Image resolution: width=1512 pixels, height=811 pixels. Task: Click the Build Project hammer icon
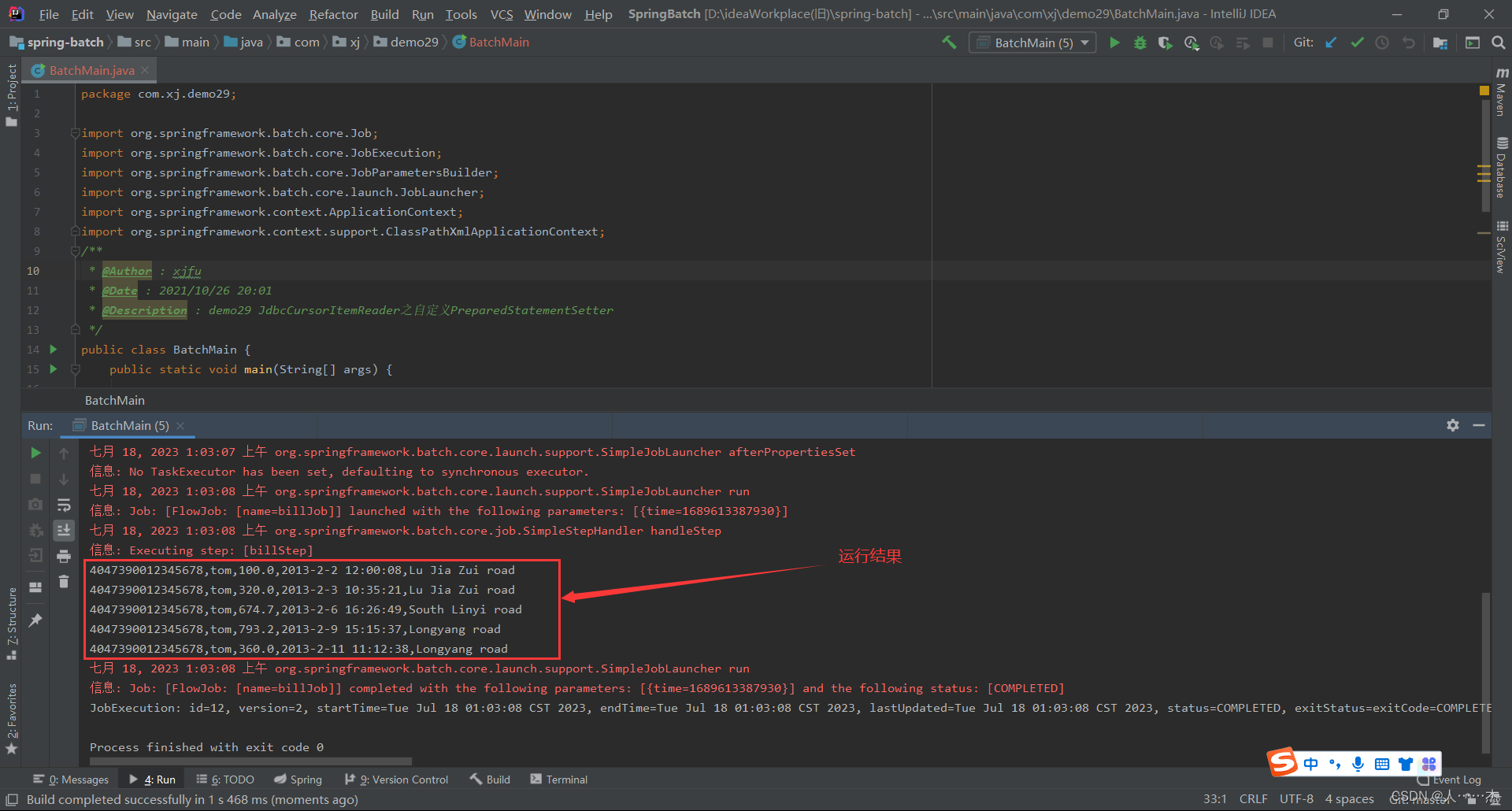coord(949,43)
